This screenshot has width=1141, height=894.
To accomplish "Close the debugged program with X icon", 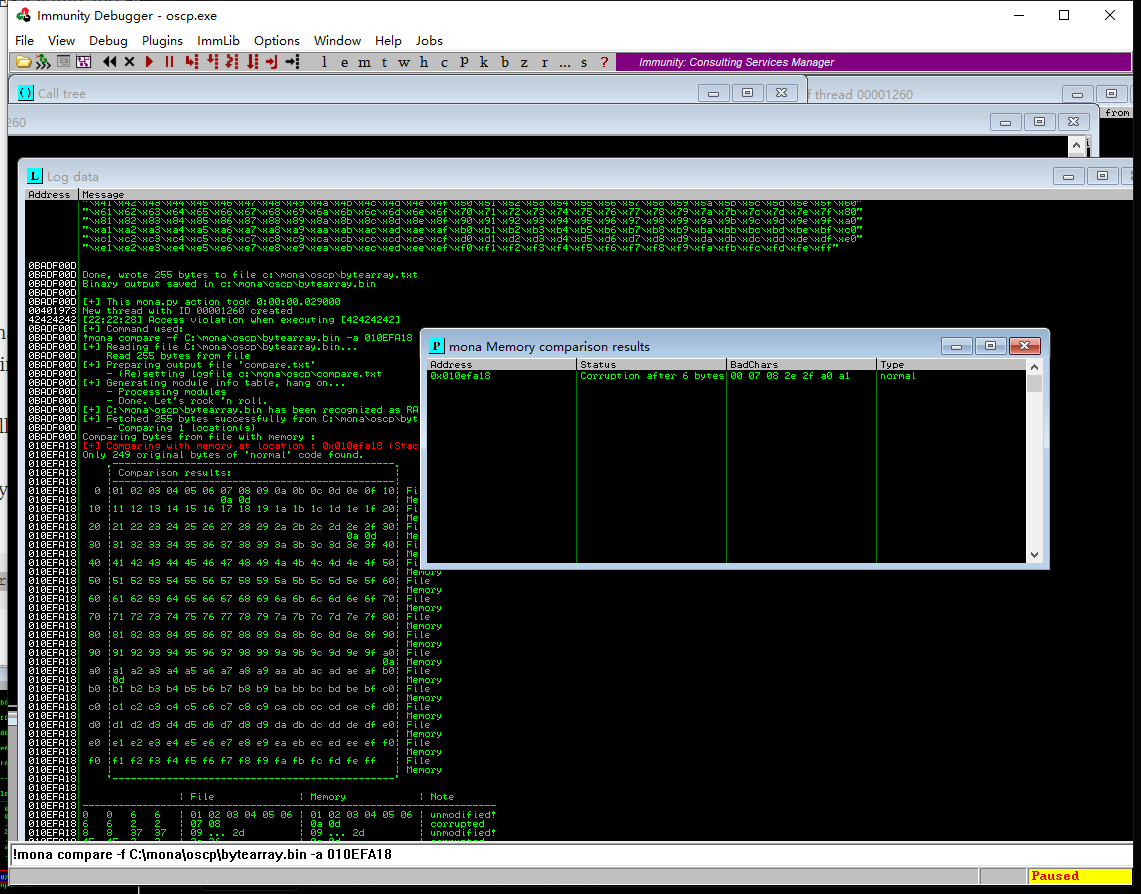I will [x=130, y=62].
